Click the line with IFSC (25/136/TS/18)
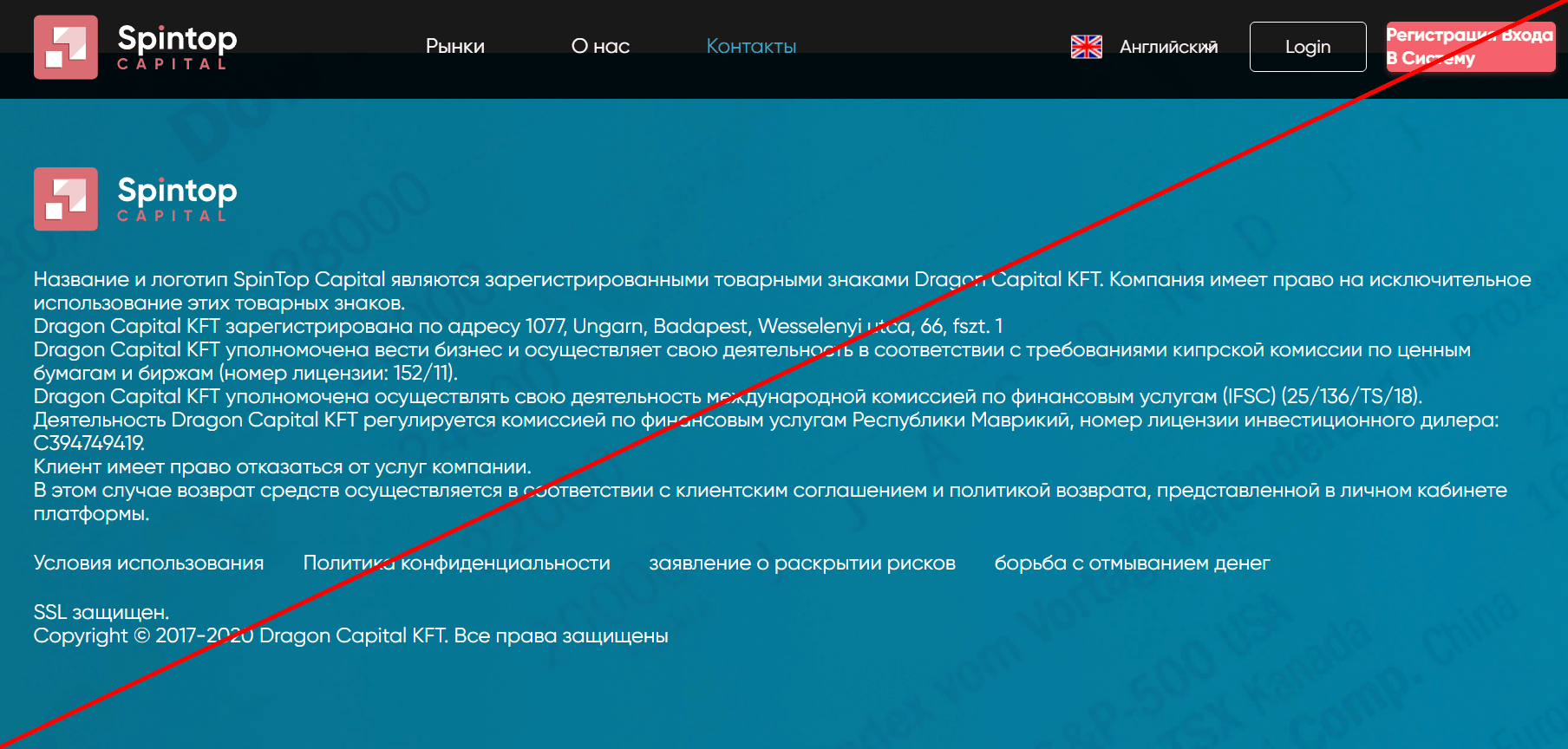This screenshot has height=749, width=1568. (x=728, y=396)
